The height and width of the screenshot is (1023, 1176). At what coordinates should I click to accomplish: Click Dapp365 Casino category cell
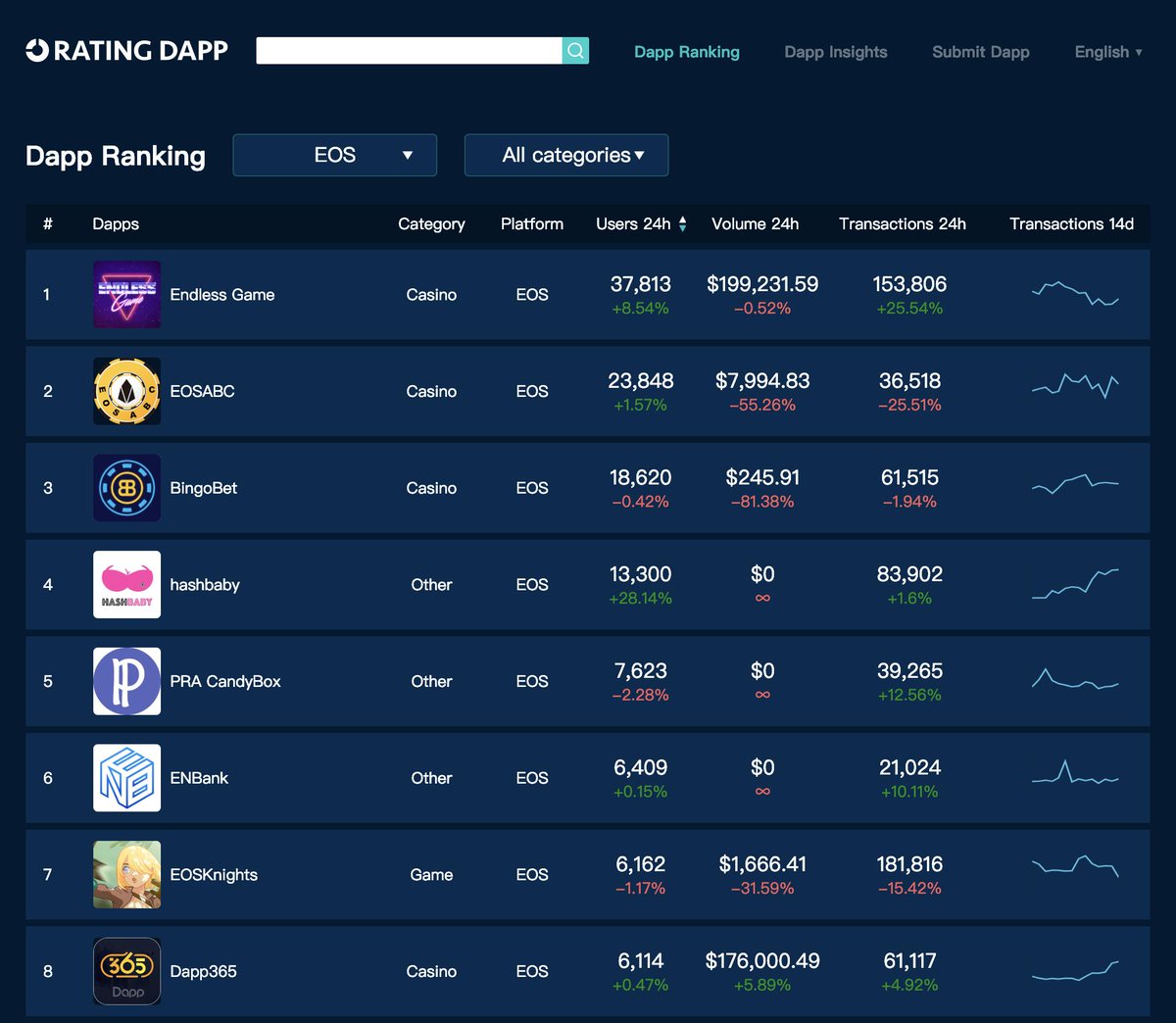pyautogui.click(x=431, y=972)
